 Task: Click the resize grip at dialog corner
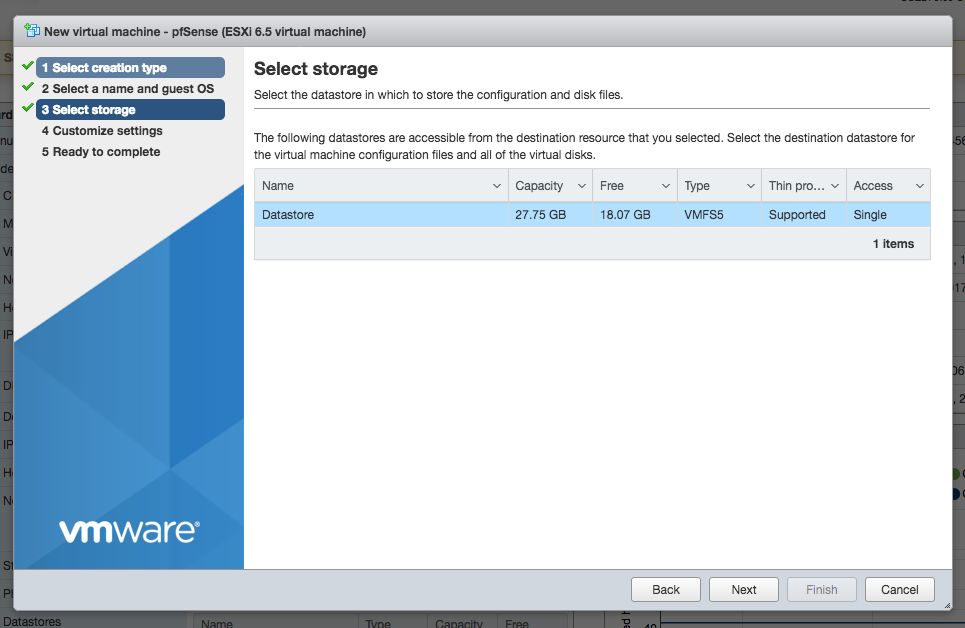tap(944, 604)
